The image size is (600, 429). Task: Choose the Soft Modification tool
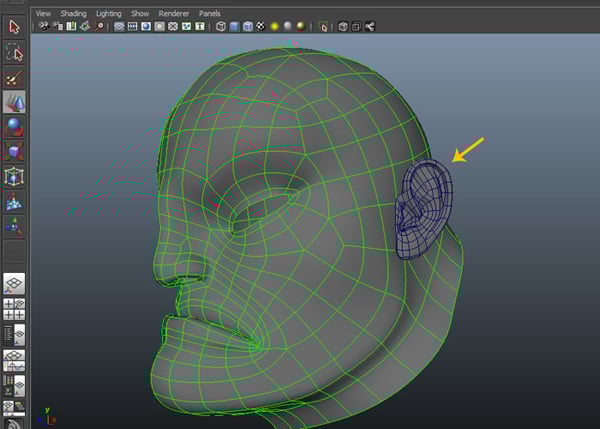click(14, 202)
